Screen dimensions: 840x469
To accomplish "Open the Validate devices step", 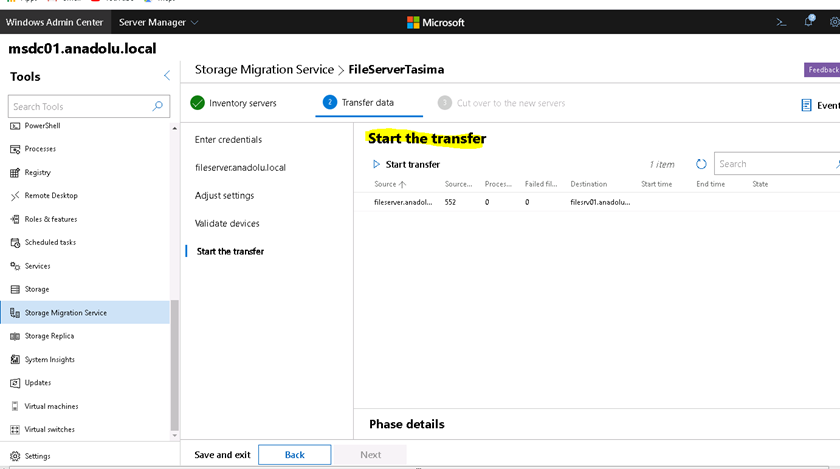I will pos(227,224).
